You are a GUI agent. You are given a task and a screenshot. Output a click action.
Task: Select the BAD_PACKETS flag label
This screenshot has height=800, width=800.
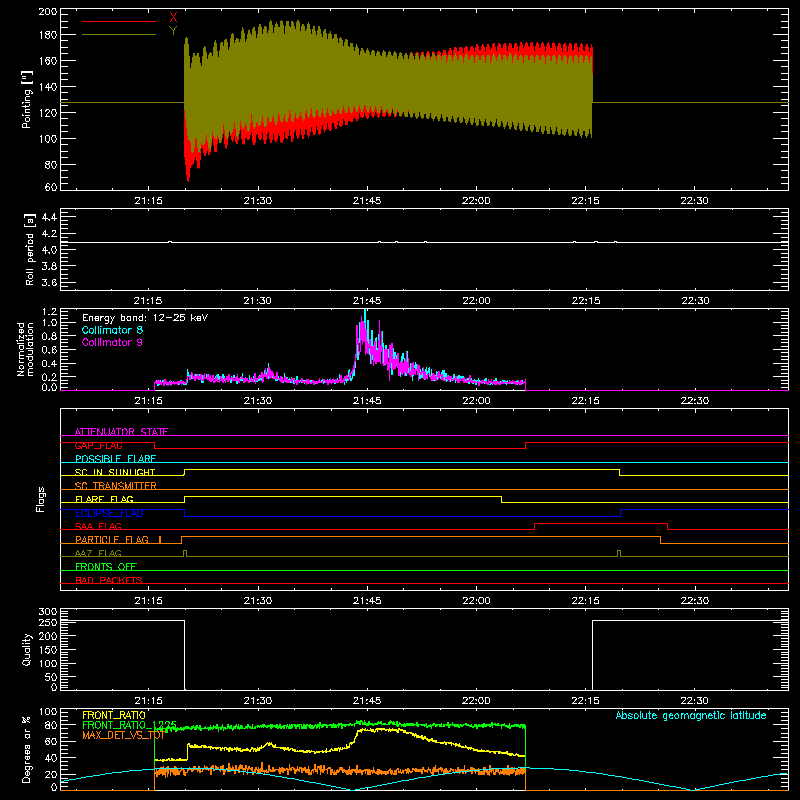109,580
